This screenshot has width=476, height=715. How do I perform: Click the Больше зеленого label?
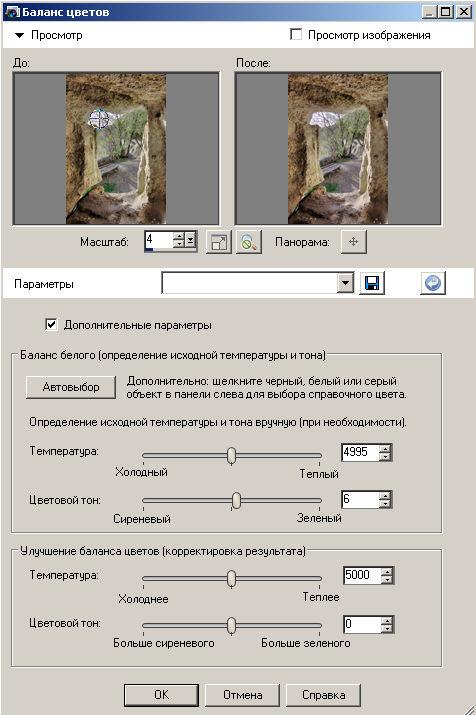pos(305,643)
